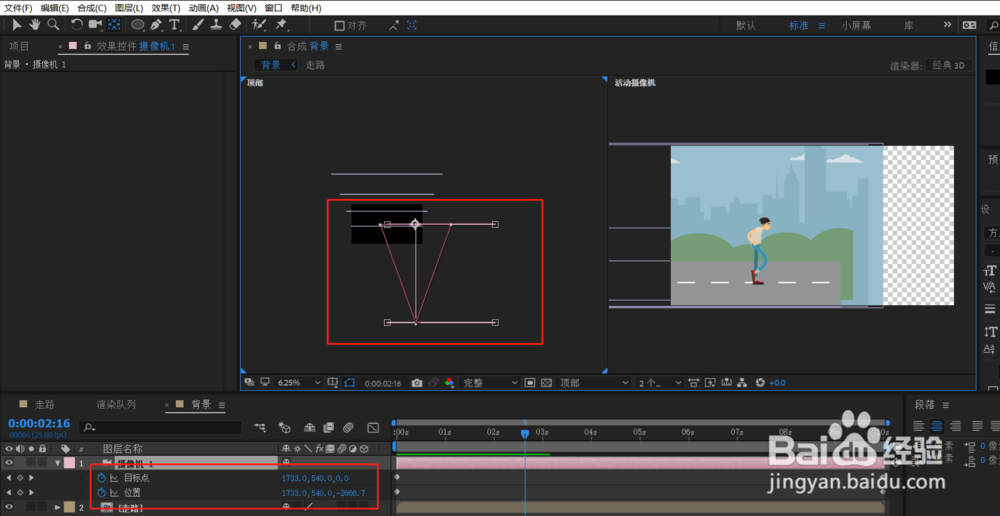The width and height of the screenshot is (1000, 516).
Task: Switch to the 渲染队列 tab
Action: coord(116,404)
